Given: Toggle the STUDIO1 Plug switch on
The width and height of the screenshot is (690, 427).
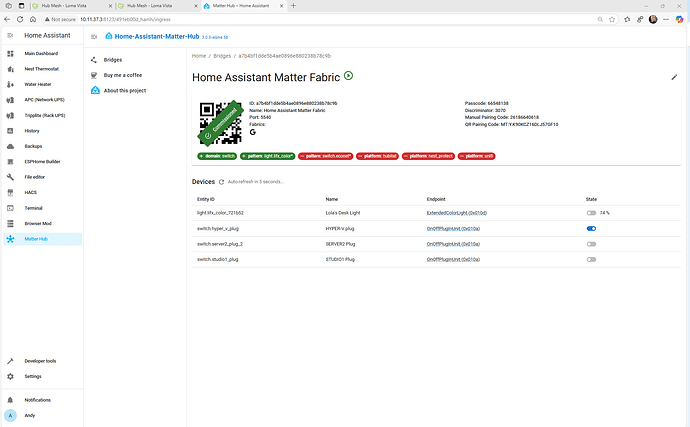Looking at the screenshot, I should point(591,260).
